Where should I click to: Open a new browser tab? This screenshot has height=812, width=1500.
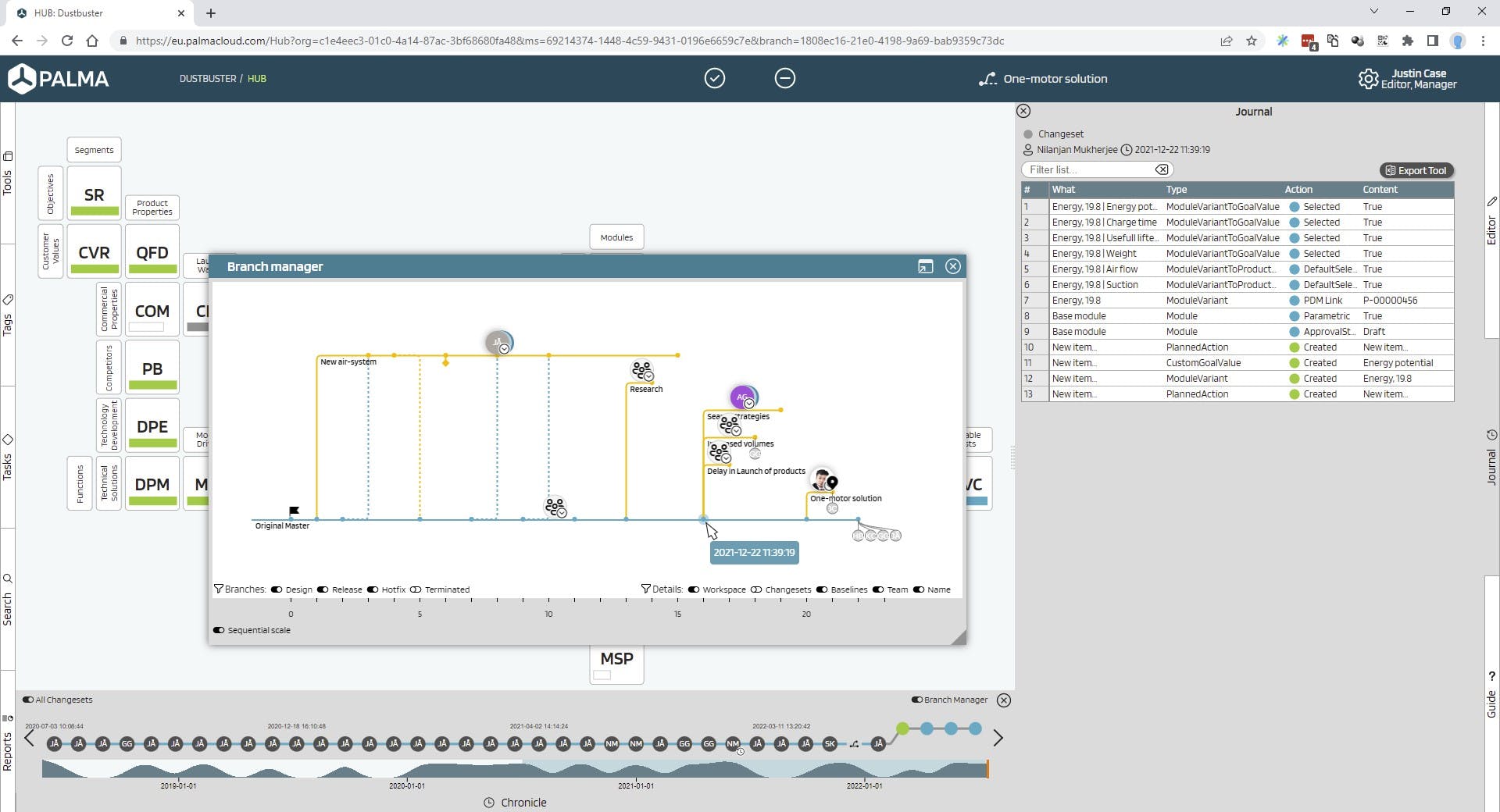coord(211,13)
